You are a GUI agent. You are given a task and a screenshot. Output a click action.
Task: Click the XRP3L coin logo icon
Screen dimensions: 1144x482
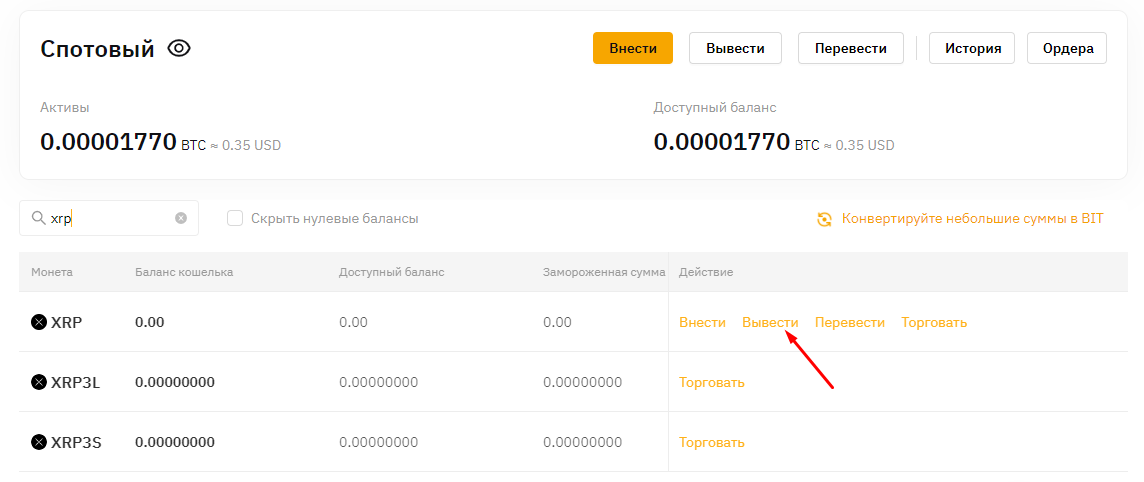point(39,381)
